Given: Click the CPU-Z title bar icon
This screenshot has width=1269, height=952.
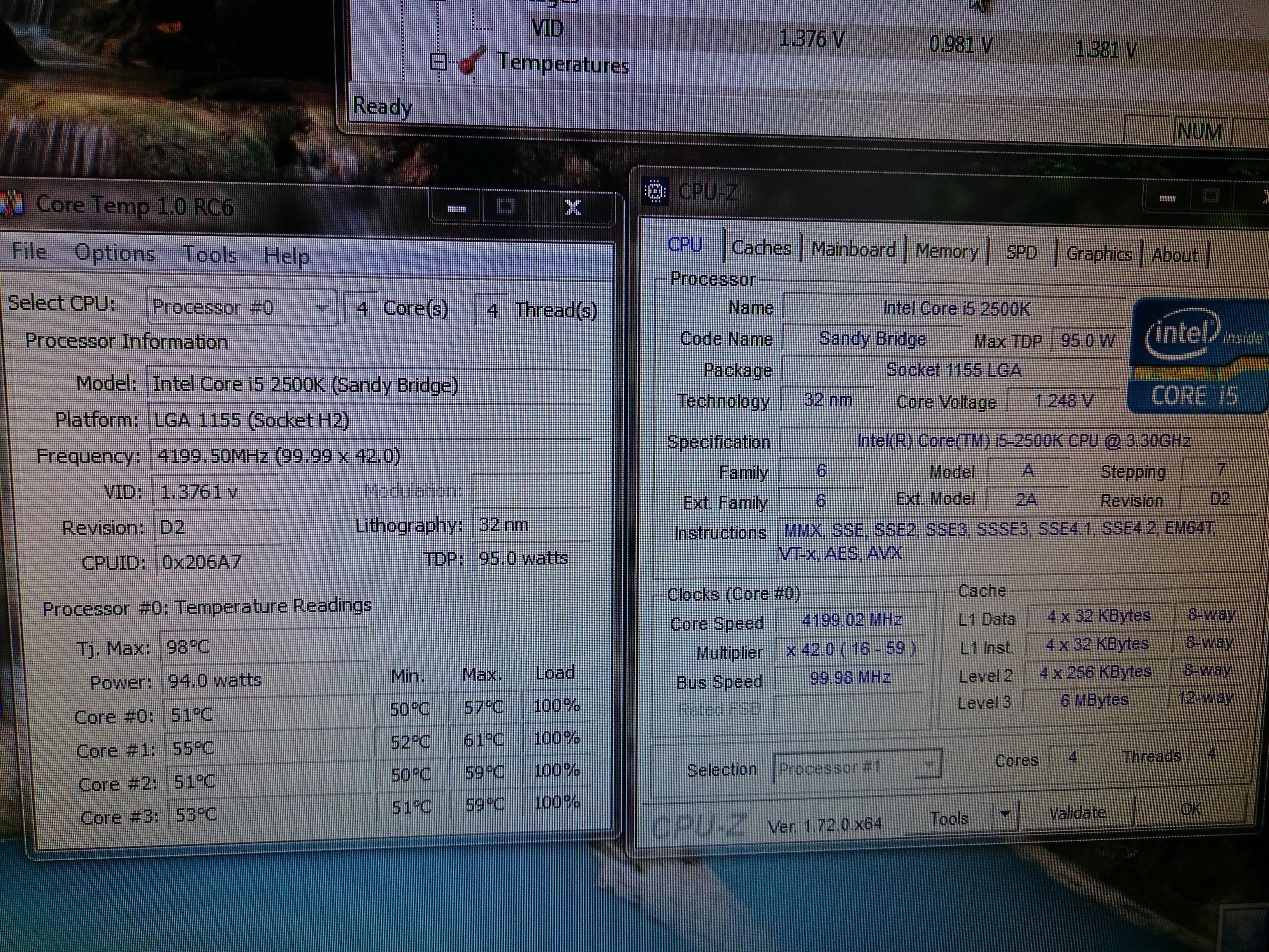Looking at the screenshot, I should tap(655, 191).
